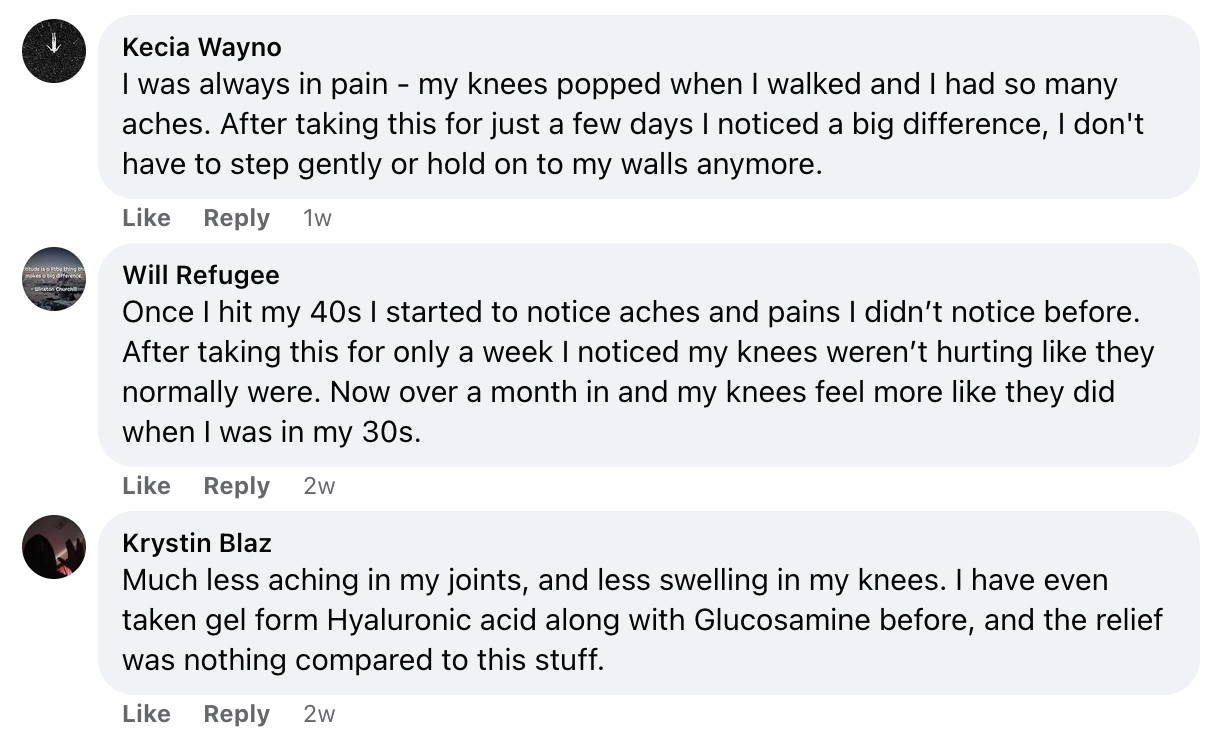Image resolution: width=1218 pixels, height=738 pixels.
Task: Open the 1w timestamp on Kecia's comment
Action: pos(317,218)
